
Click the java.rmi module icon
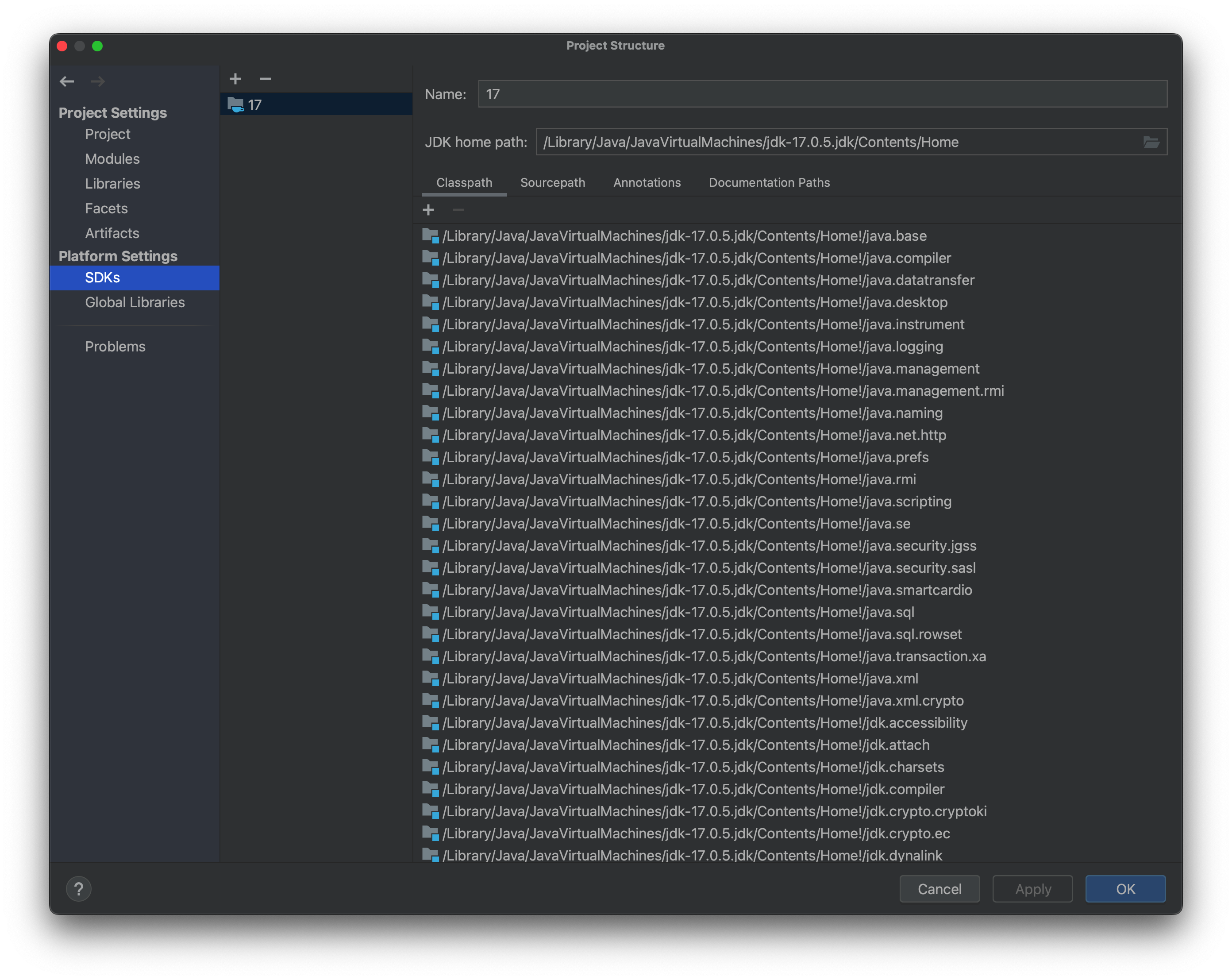point(430,479)
